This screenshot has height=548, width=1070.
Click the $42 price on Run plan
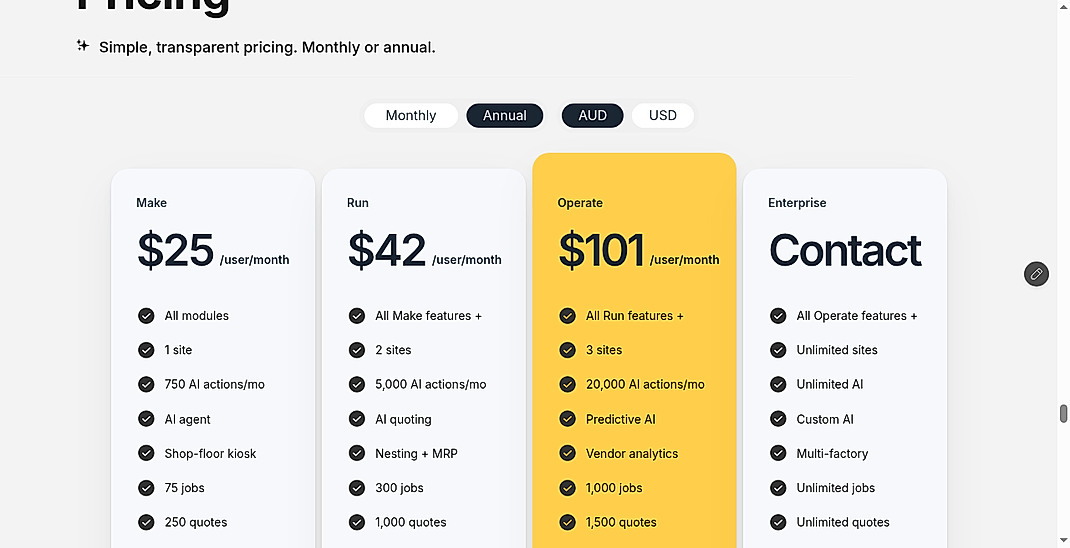(x=387, y=250)
